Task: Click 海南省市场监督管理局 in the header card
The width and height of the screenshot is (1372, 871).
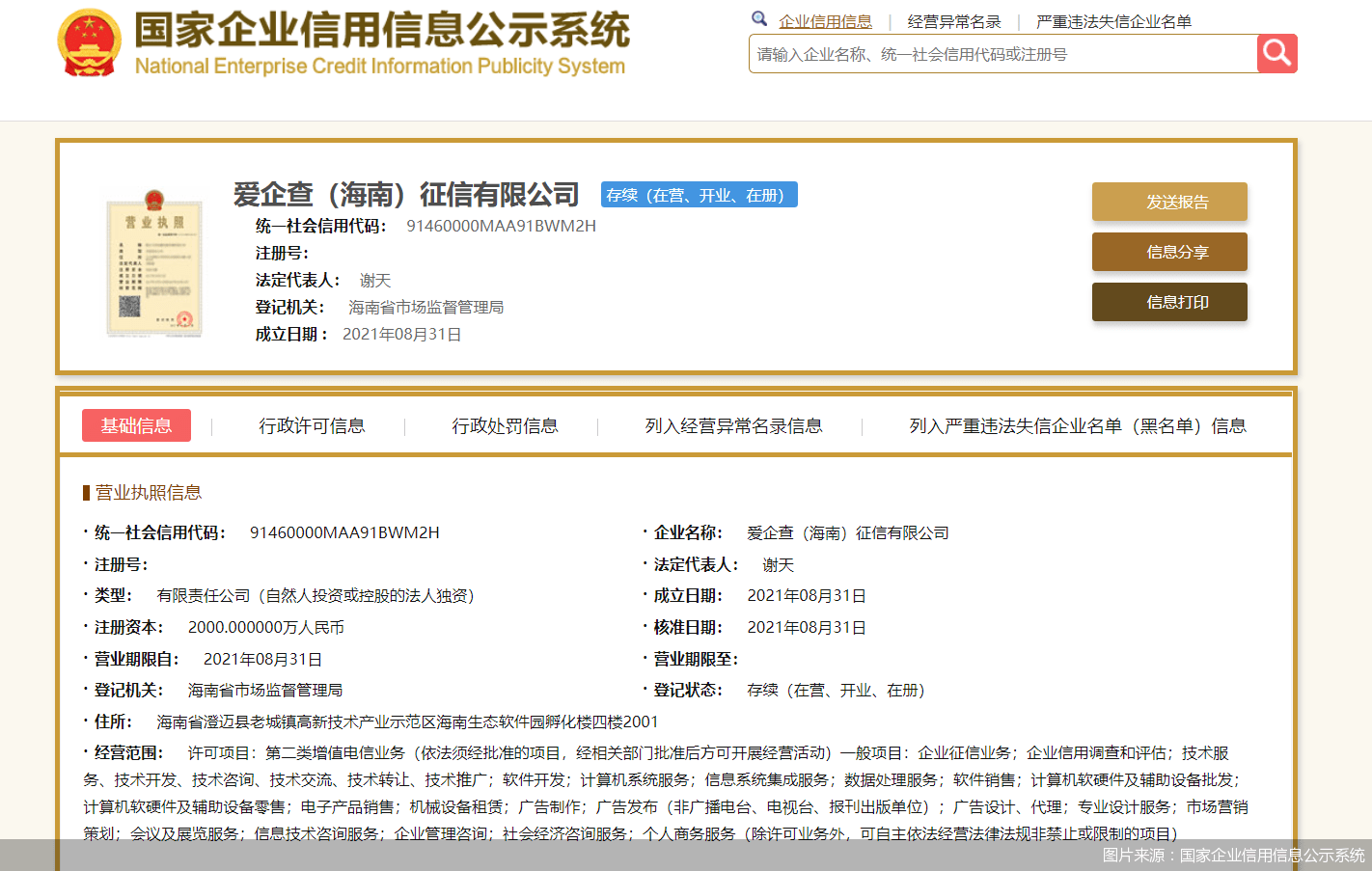Action: pyautogui.click(x=425, y=308)
